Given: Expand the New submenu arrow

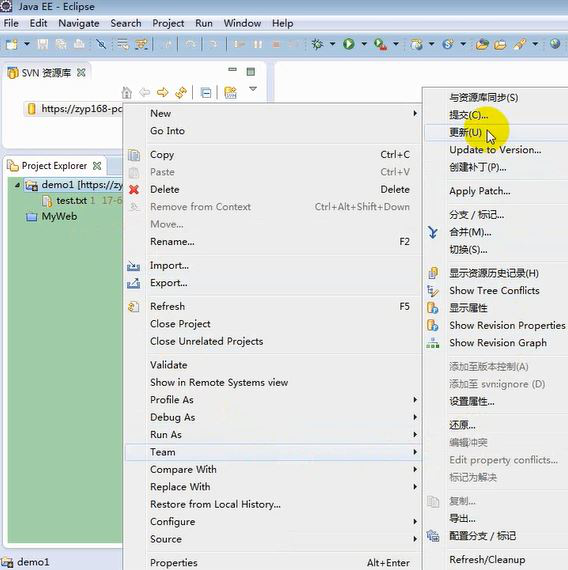Looking at the screenshot, I should 415,113.
